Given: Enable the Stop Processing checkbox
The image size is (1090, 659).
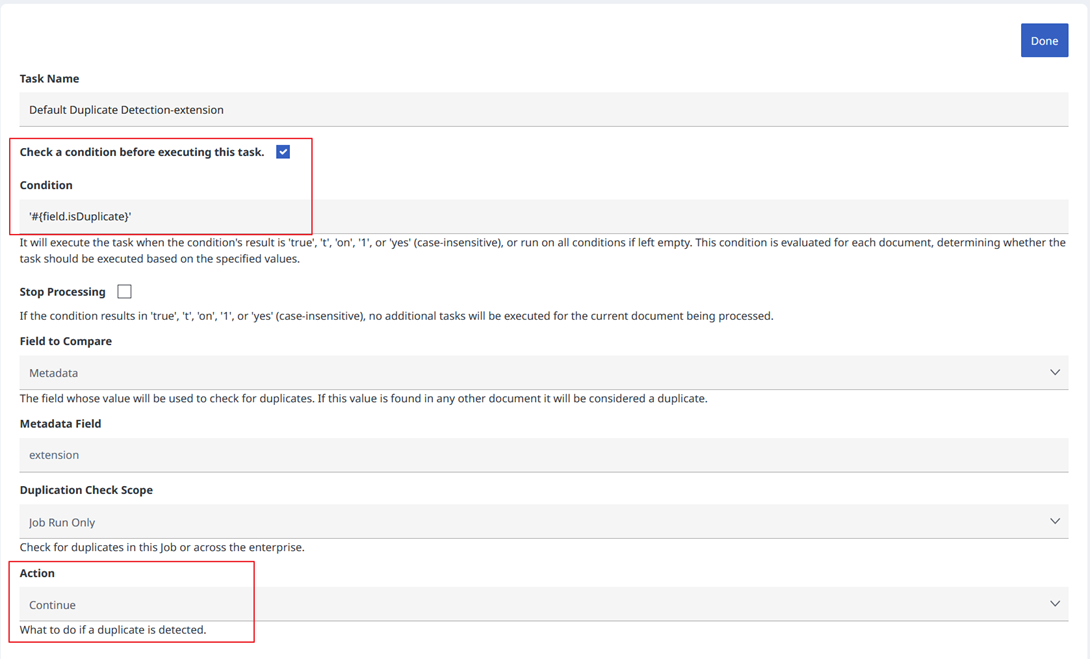Looking at the screenshot, I should coord(124,292).
